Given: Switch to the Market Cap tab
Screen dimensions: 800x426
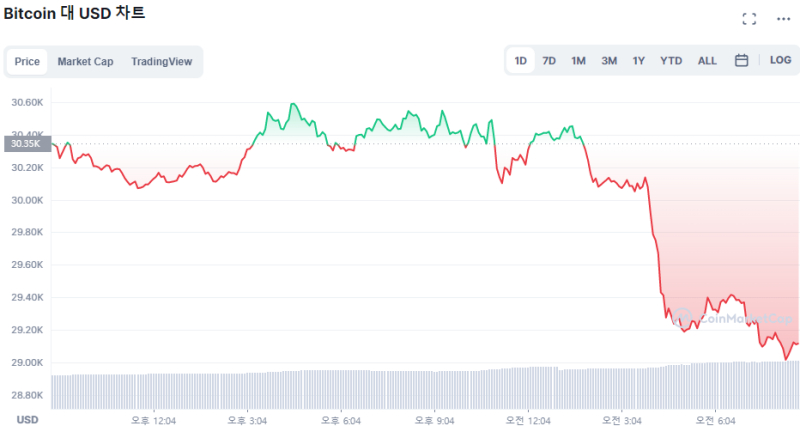Looking at the screenshot, I should click(85, 61).
